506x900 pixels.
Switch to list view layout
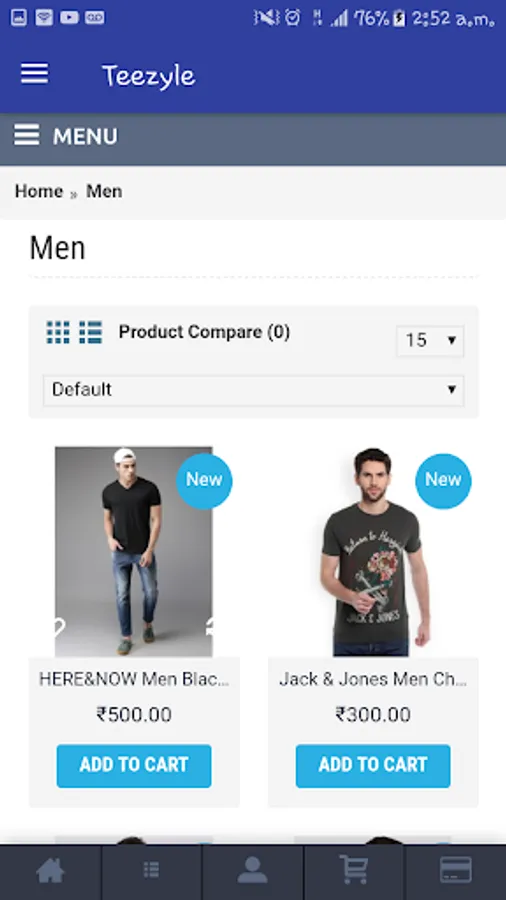click(x=91, y=332)
